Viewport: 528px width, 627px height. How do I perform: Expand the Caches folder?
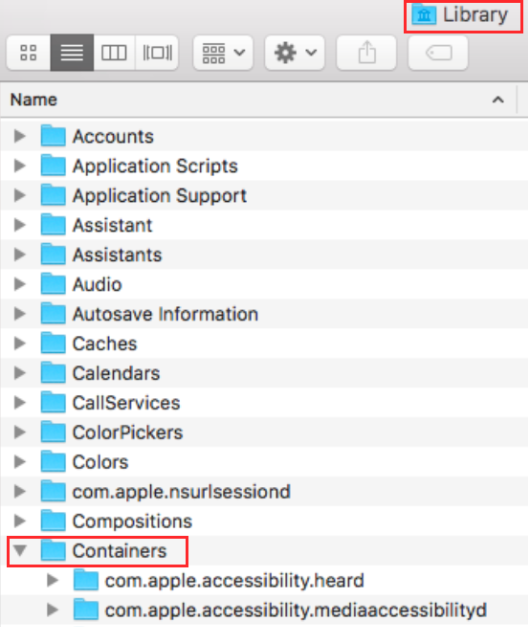pos(20,343)
